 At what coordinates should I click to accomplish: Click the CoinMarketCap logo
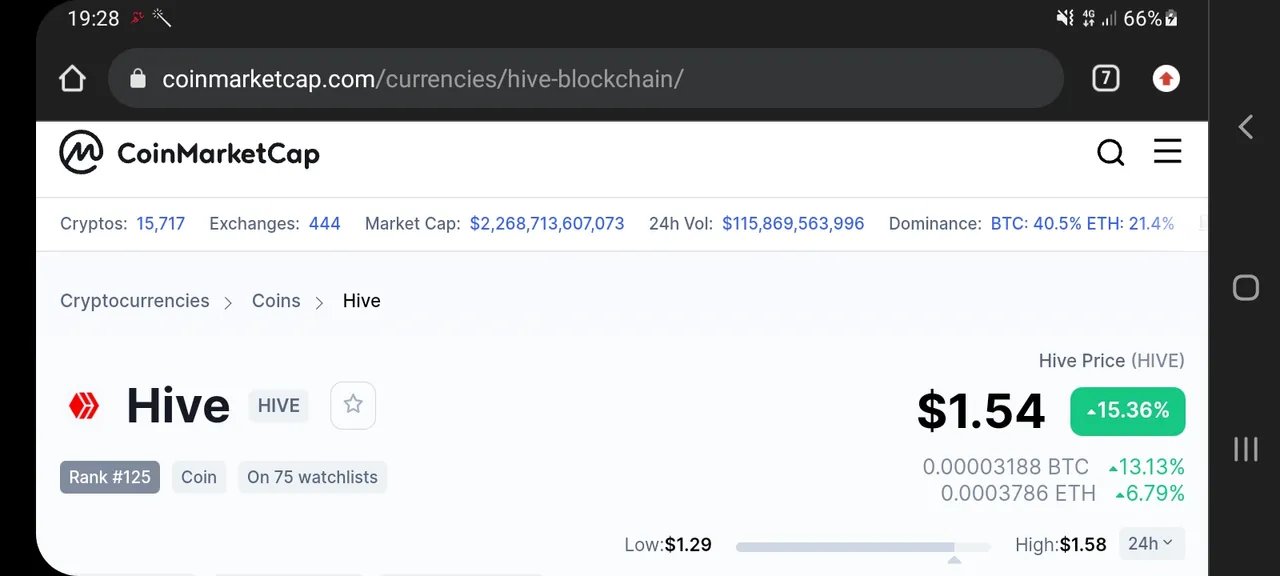point(190,153)
